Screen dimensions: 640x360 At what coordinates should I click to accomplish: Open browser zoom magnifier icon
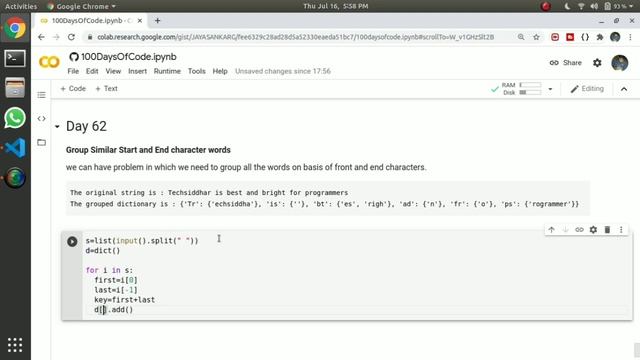(x=521, y=37)
